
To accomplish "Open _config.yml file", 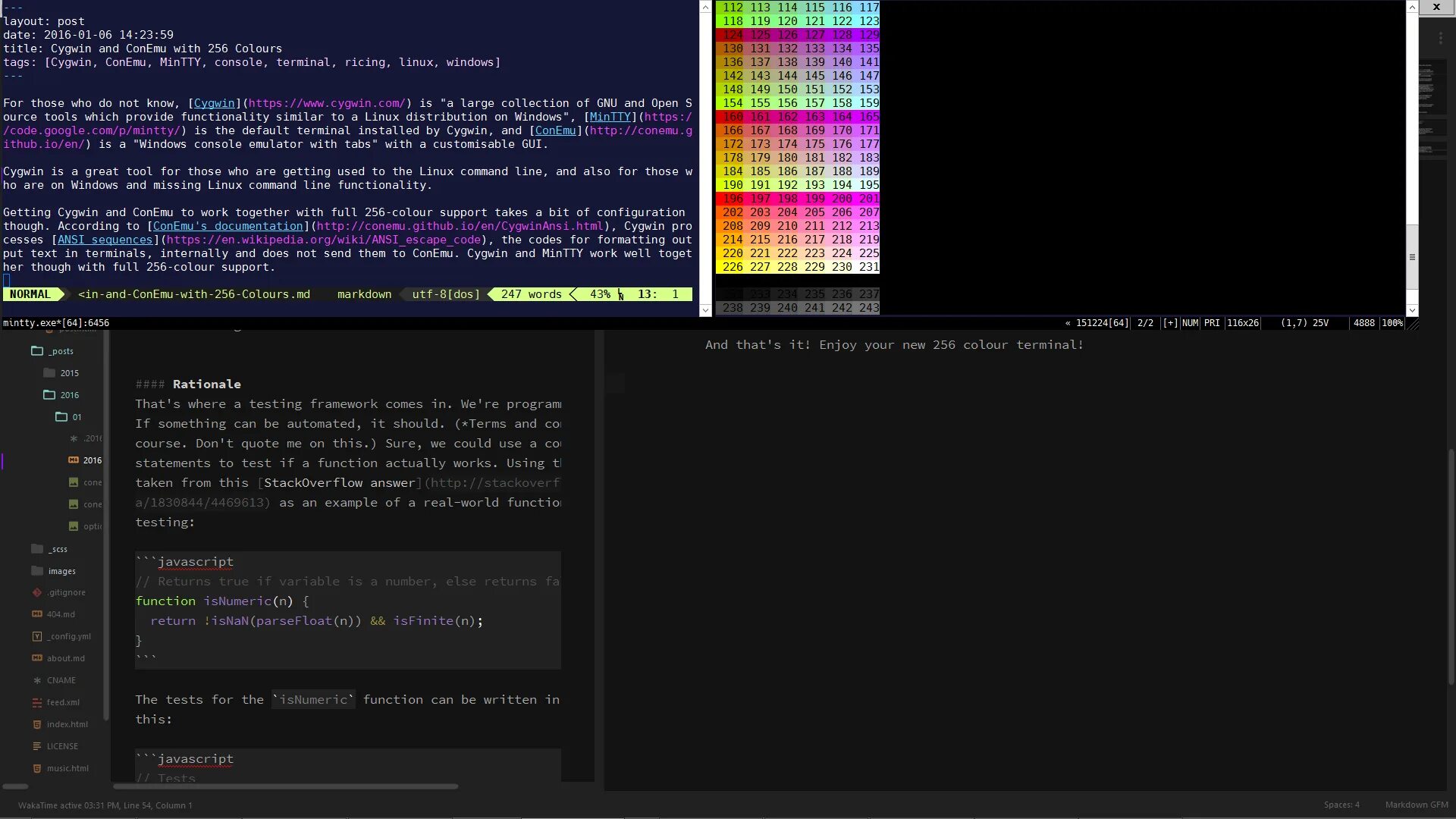I will coord(68,637).
